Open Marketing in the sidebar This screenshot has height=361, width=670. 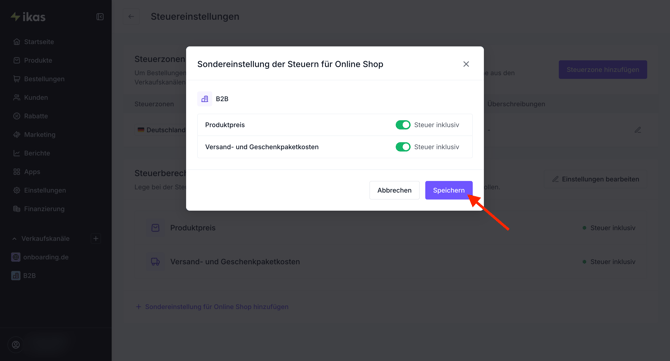pos(40,135)
